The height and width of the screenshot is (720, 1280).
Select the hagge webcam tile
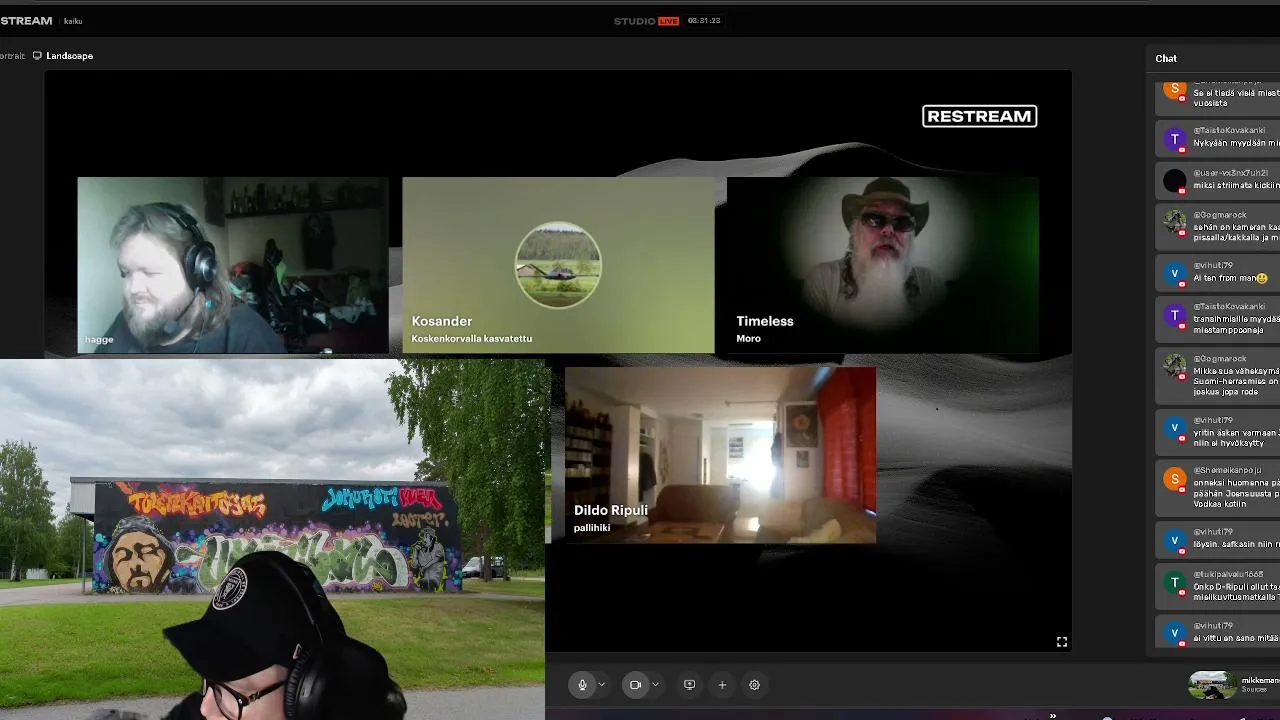(x=233, y=265)
